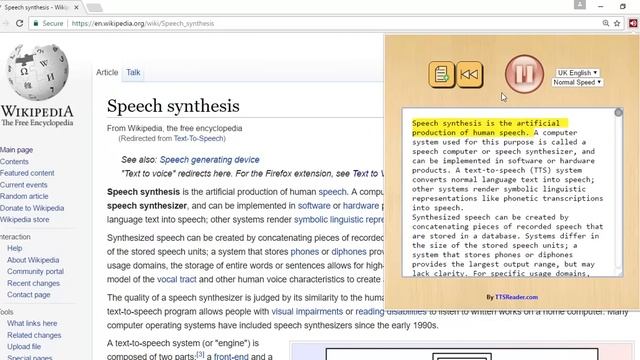Click the Wikipedia globe logo
The width and height of the screenshot is (640, 360).
[x=38, y=72]
